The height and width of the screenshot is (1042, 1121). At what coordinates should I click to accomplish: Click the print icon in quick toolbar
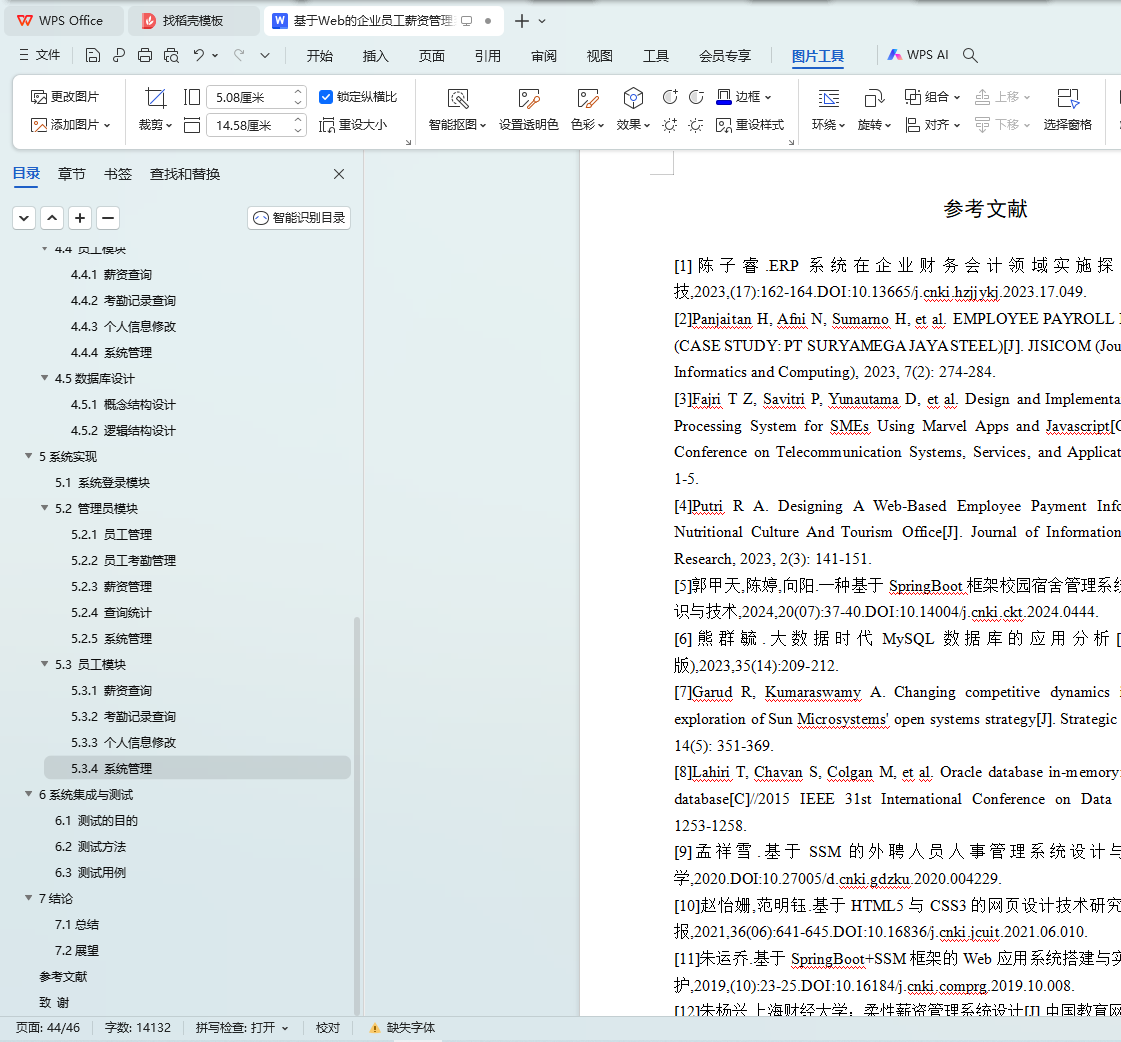point(145,55)
